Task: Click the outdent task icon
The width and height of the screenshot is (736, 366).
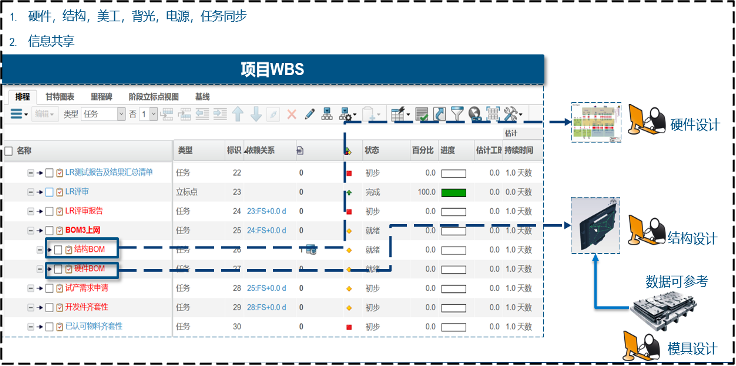Action: [x=202, y=114]
